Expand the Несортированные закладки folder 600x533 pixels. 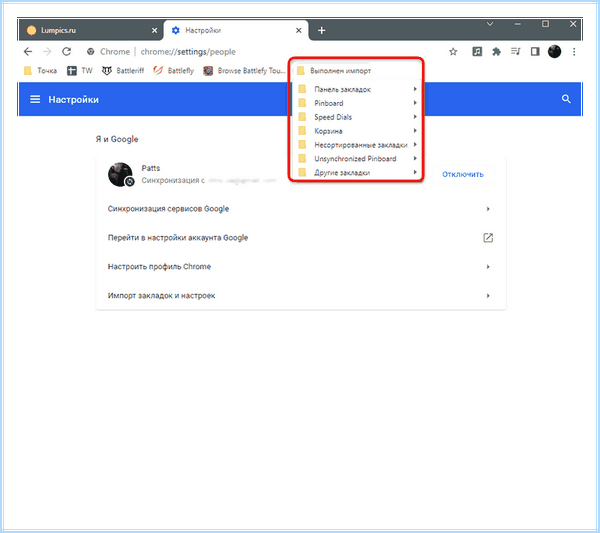(x=357, y=145)
